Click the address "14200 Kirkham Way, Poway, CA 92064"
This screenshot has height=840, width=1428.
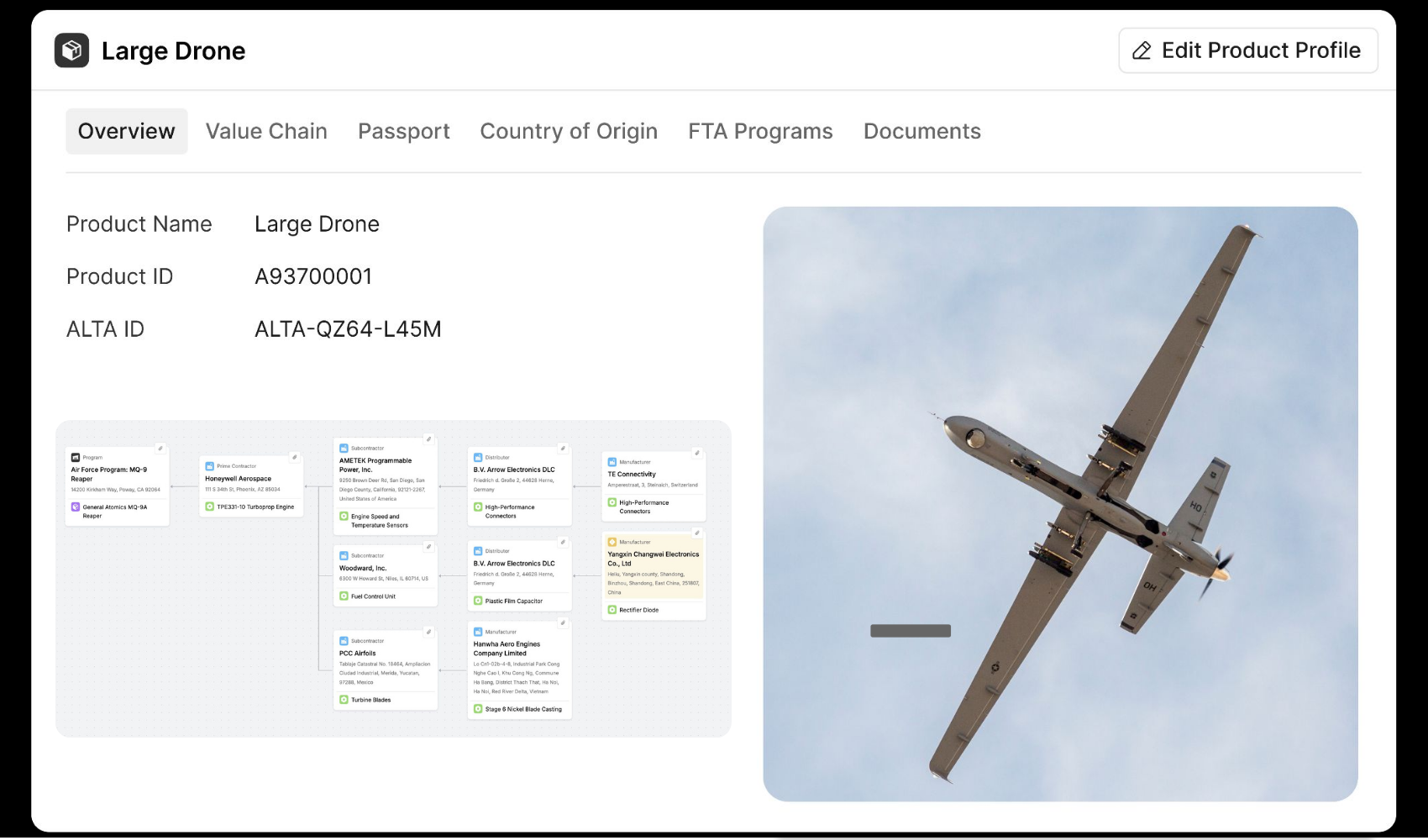[115, 490]
